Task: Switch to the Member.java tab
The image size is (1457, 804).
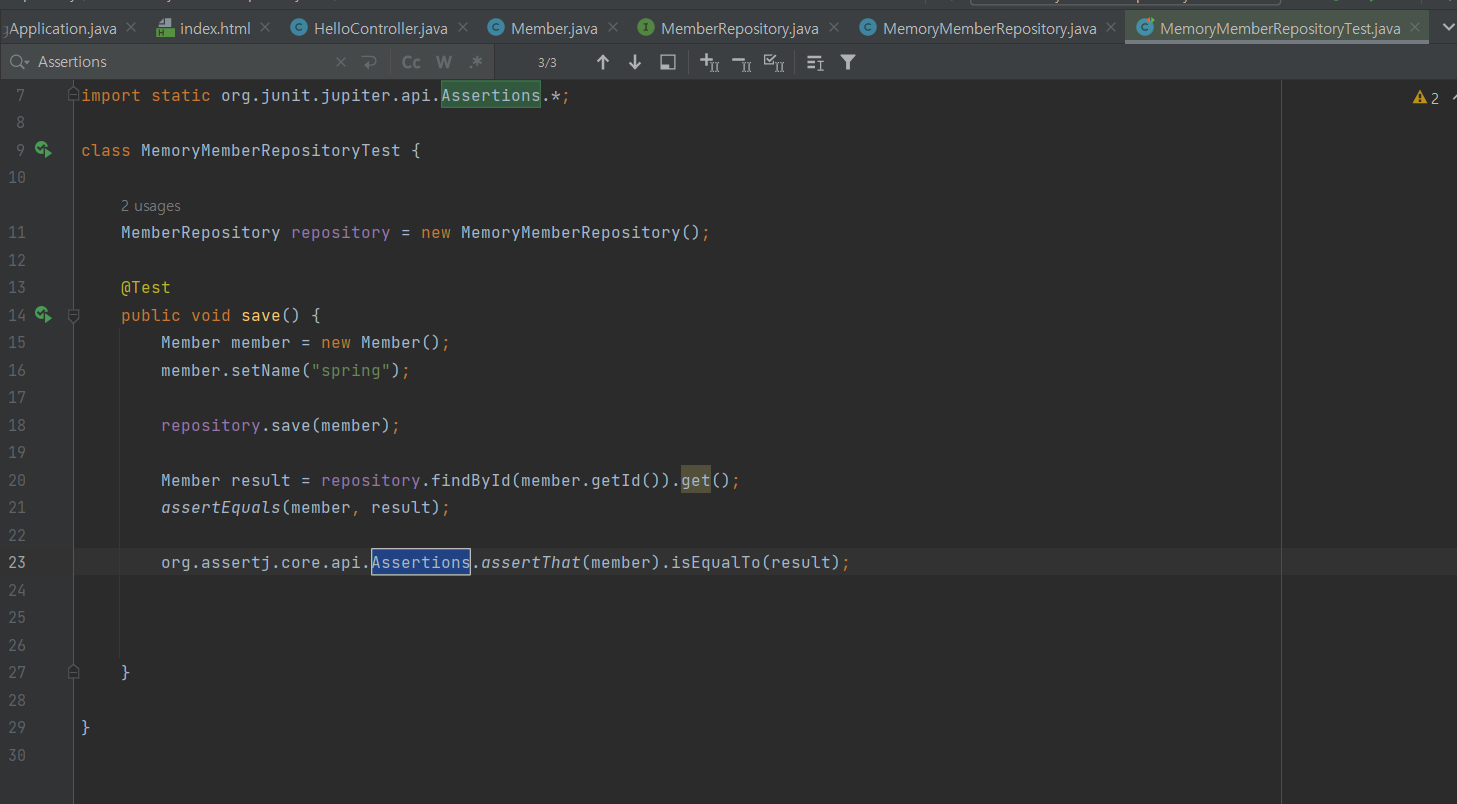Action: [x=554, y=28]
